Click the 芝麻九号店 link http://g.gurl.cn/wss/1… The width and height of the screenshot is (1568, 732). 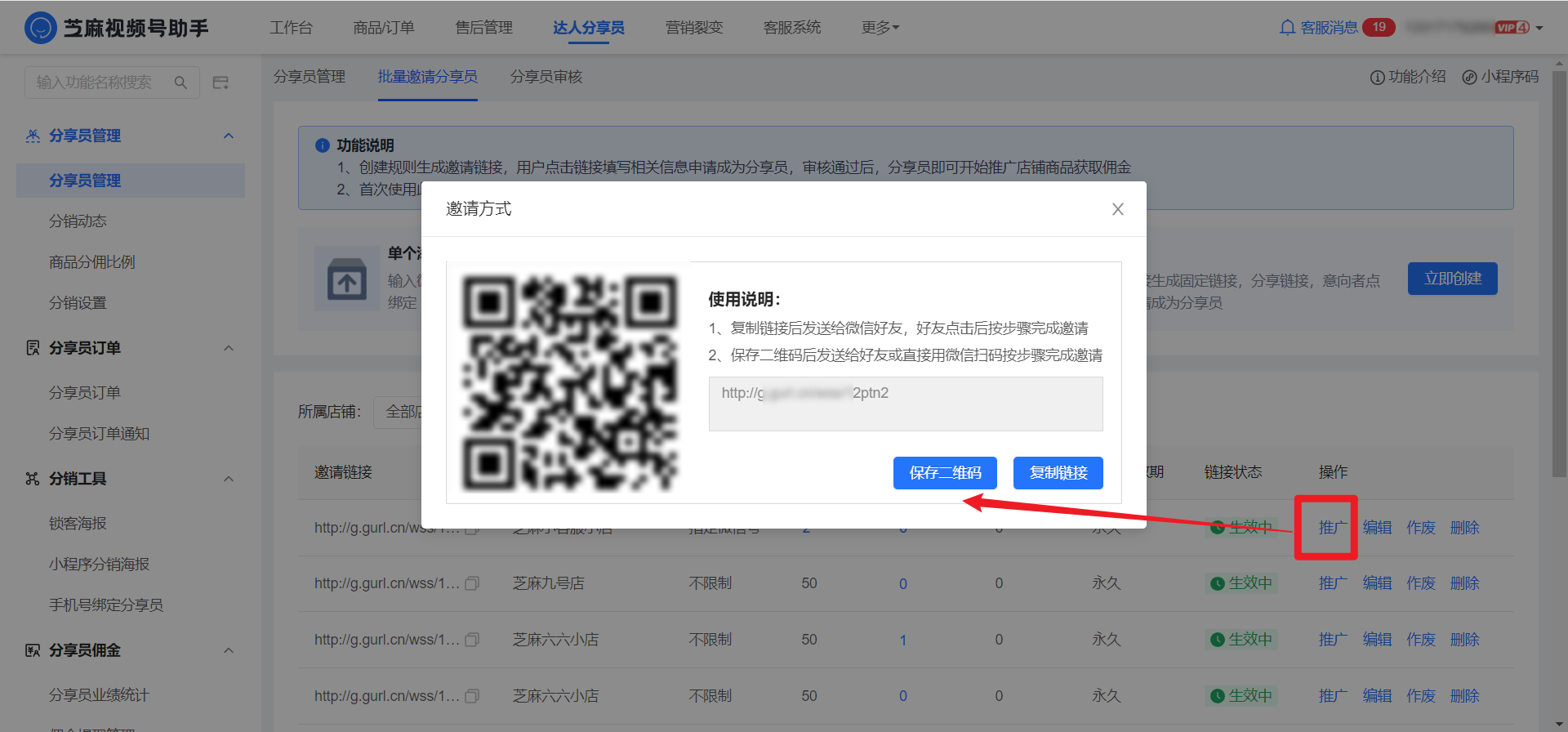point(387,583)
